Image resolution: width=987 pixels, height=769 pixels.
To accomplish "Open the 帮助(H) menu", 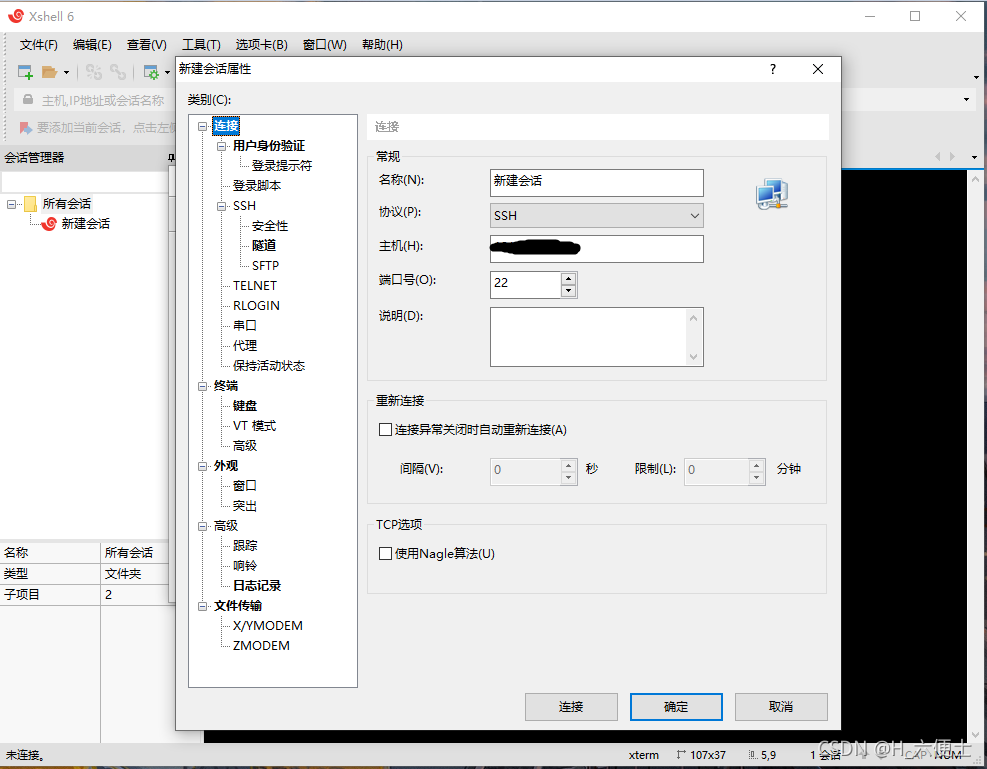I will click(382, 45).
